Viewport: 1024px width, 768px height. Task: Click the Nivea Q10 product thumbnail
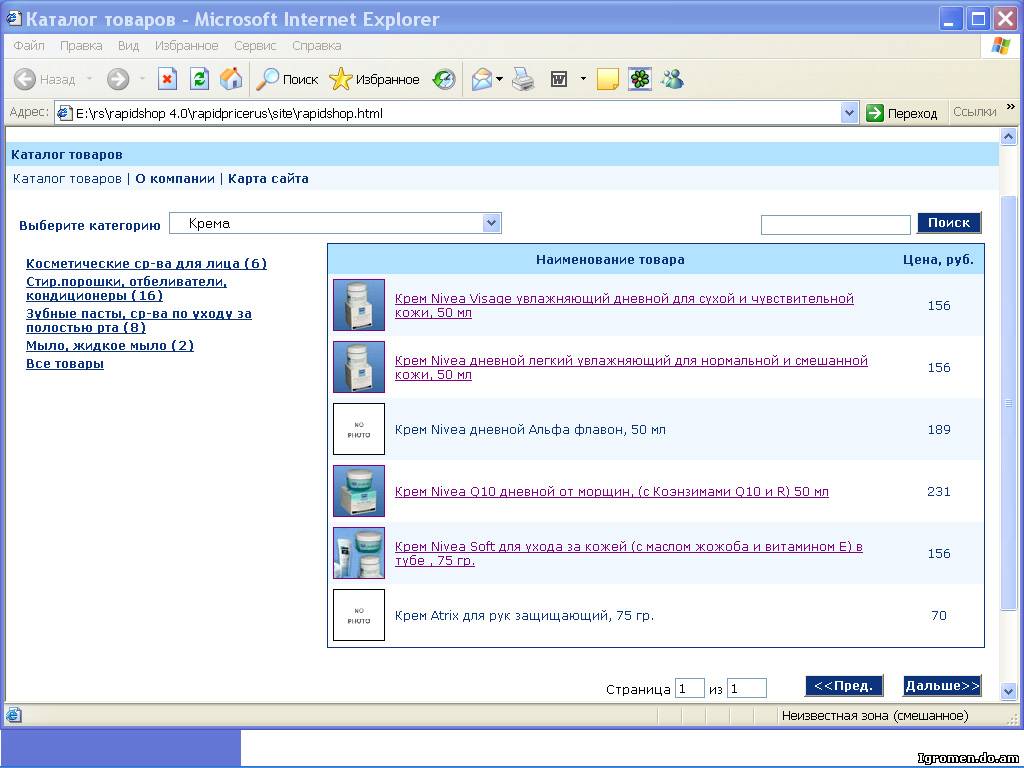click(359, 491)
